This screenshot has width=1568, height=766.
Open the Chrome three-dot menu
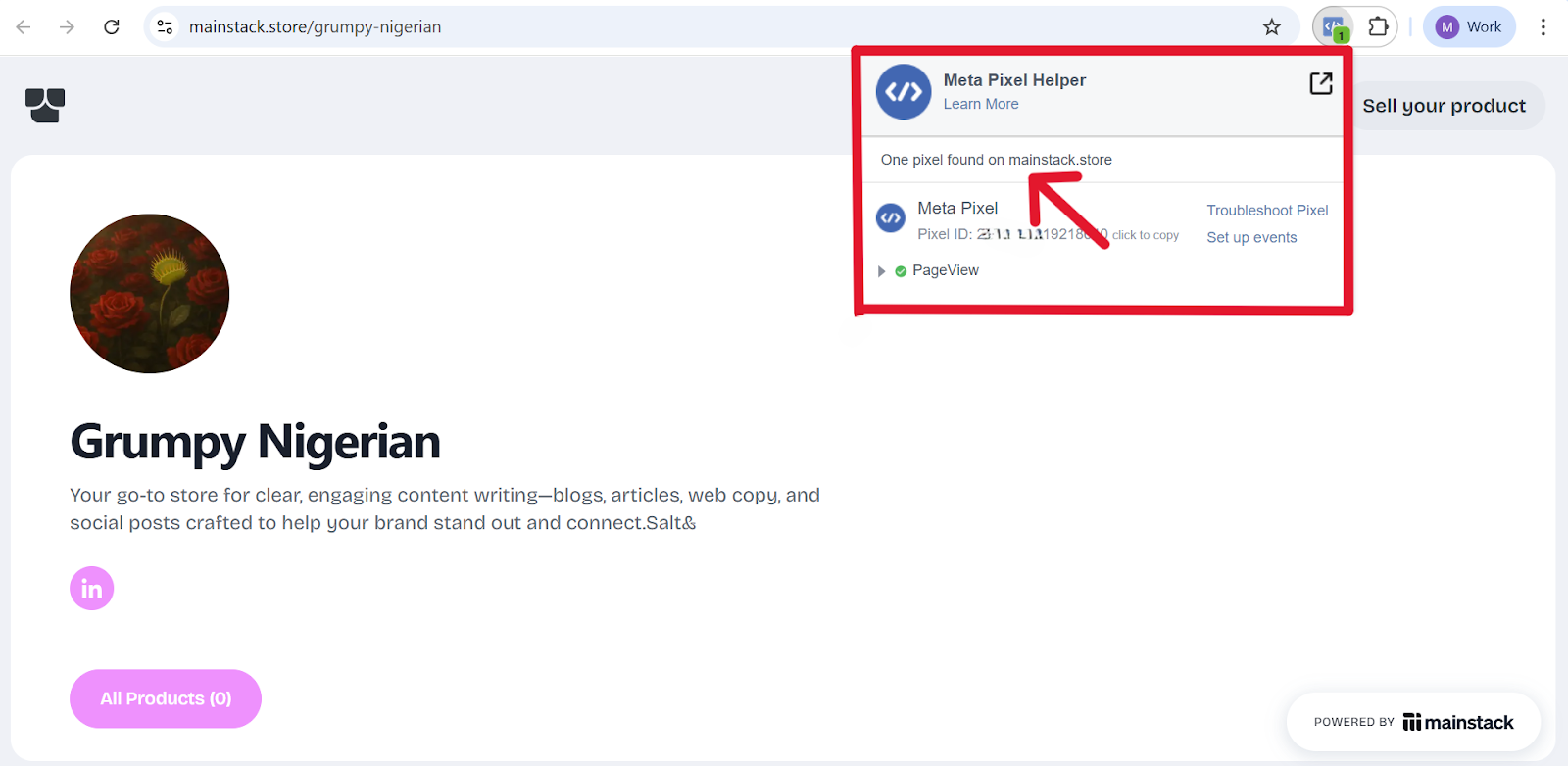coord(1543,27)
